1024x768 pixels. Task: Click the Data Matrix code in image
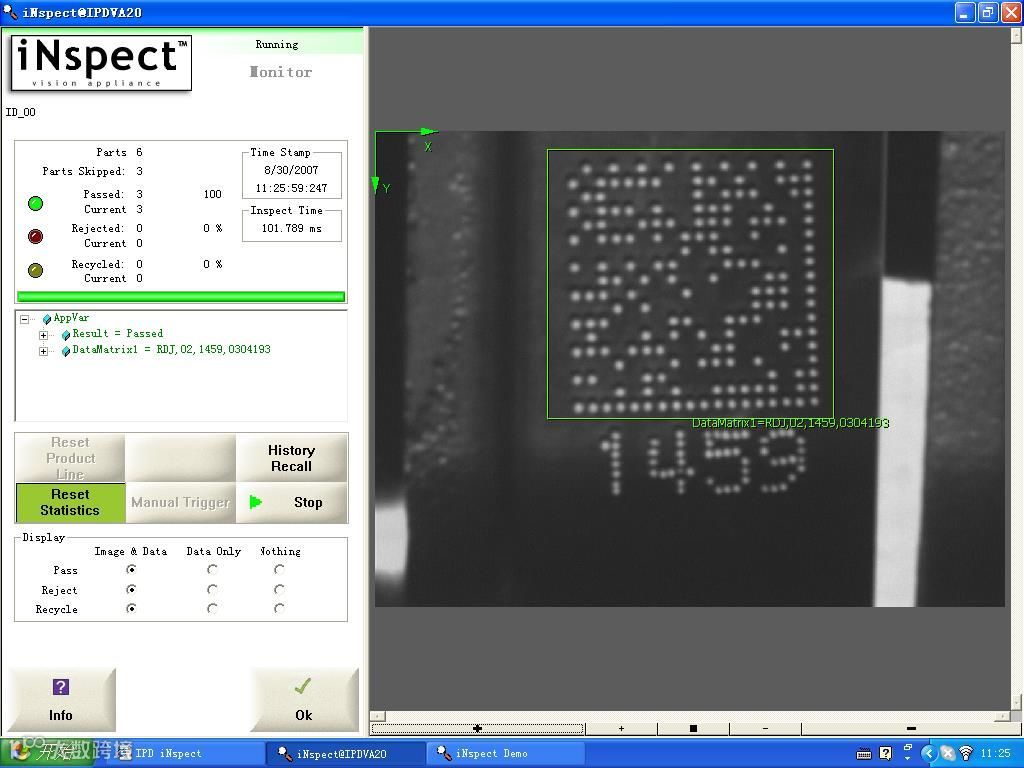(x=691, y=285)
